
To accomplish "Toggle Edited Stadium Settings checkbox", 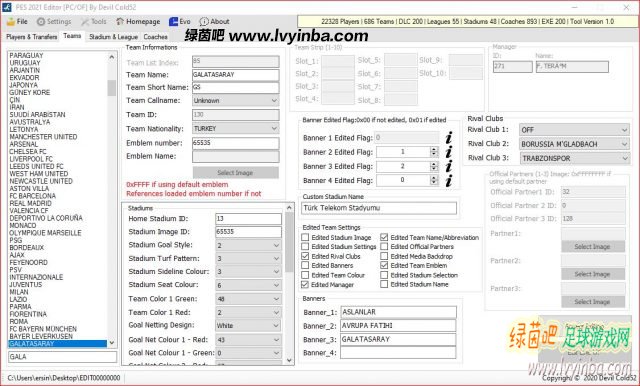I will 305,246.
